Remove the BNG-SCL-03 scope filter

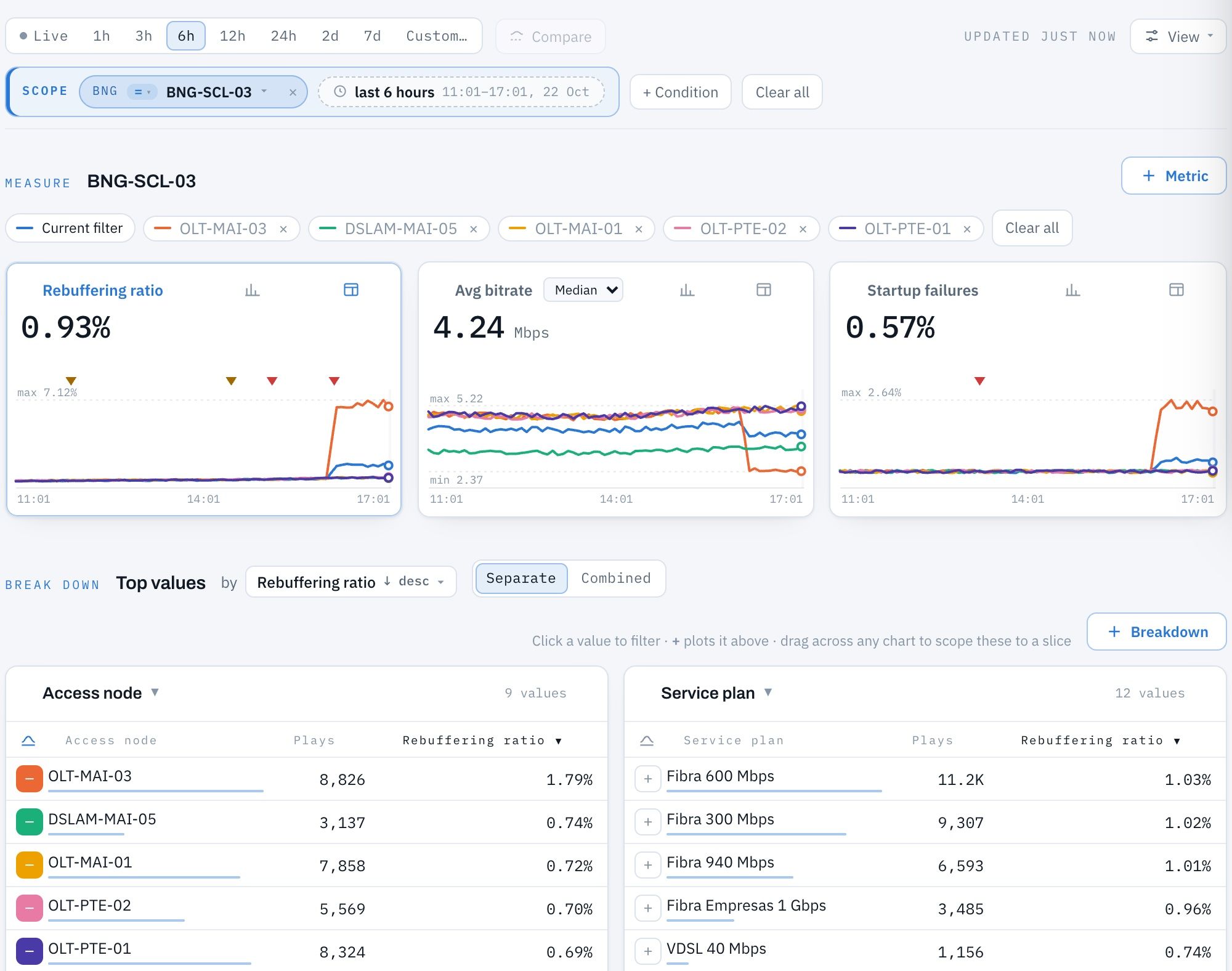coord(293,92)
